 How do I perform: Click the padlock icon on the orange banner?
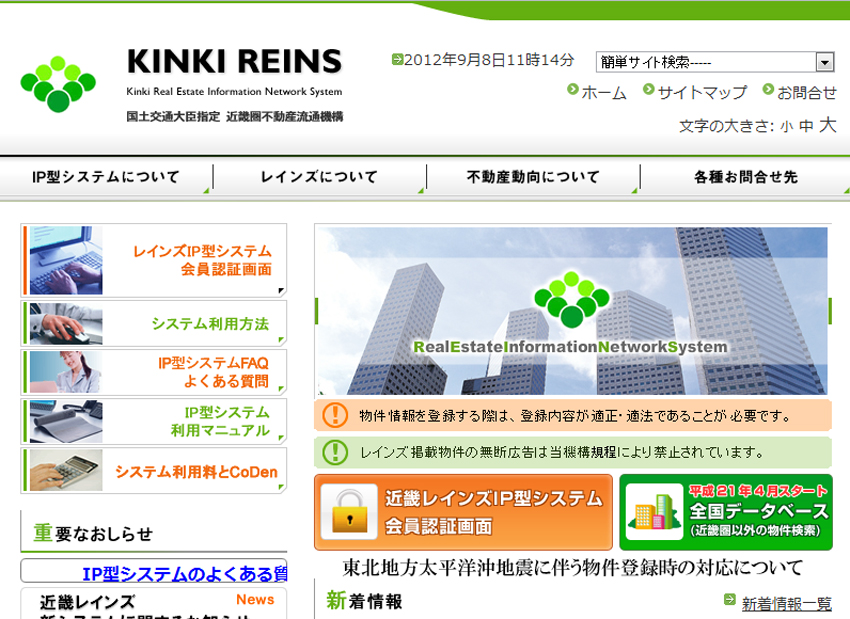[x=349, y=512]
